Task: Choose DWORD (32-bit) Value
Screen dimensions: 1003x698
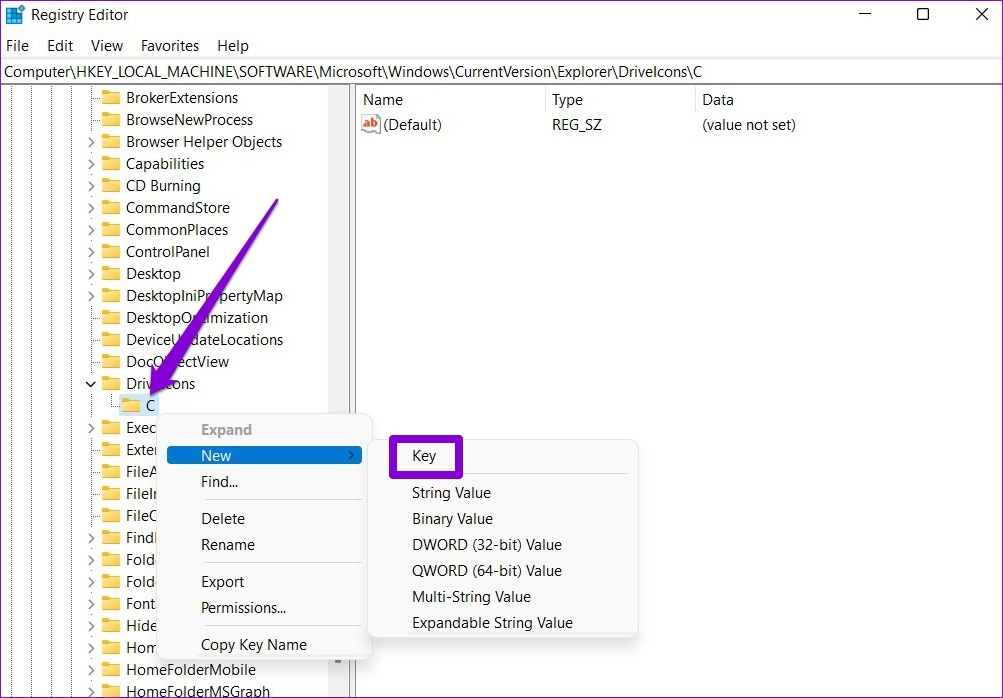Action: pos(487,544)
